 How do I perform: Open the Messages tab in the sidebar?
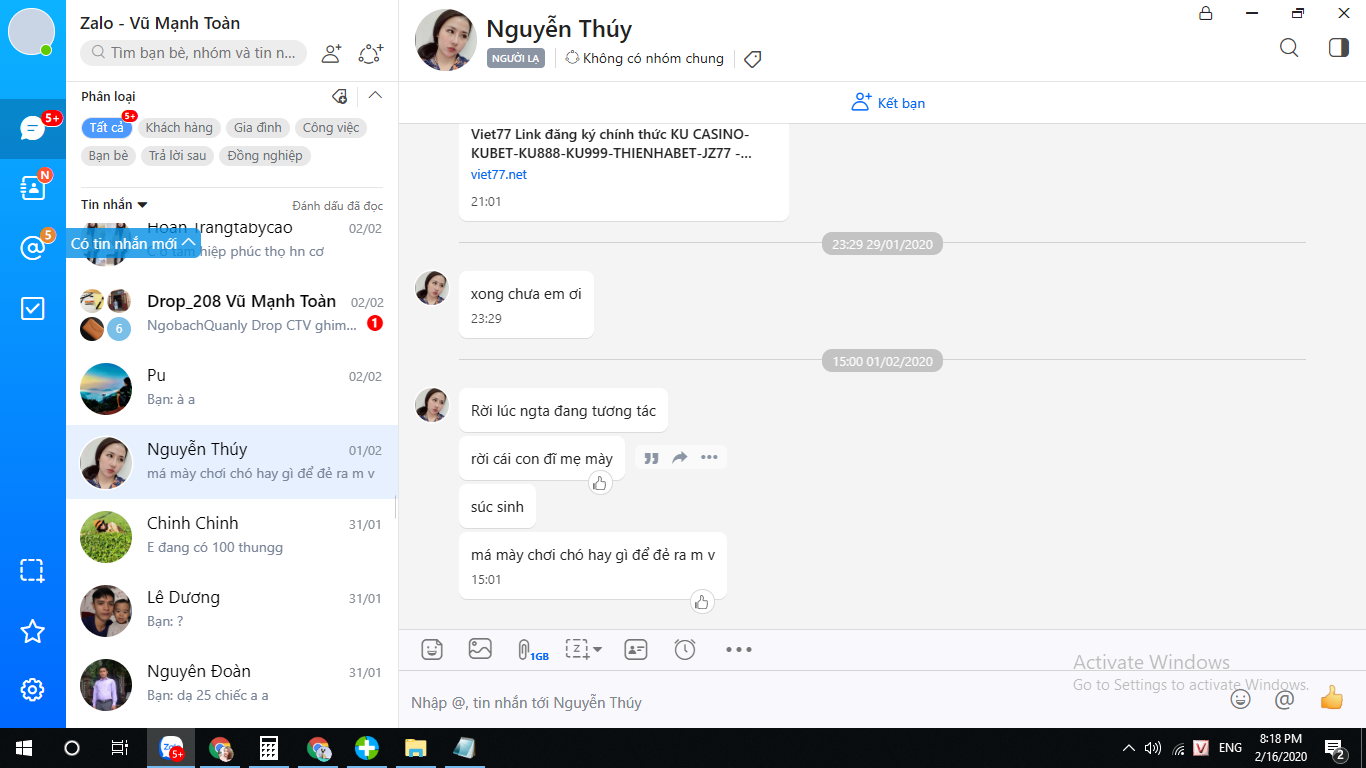(x=33, y=128)
